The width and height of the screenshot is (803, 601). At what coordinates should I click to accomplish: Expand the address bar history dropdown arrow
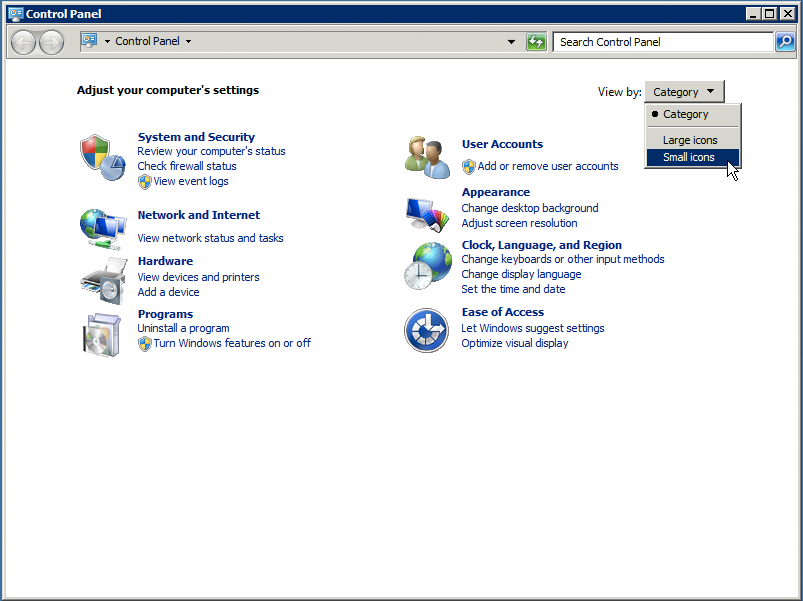click(511, 42)
